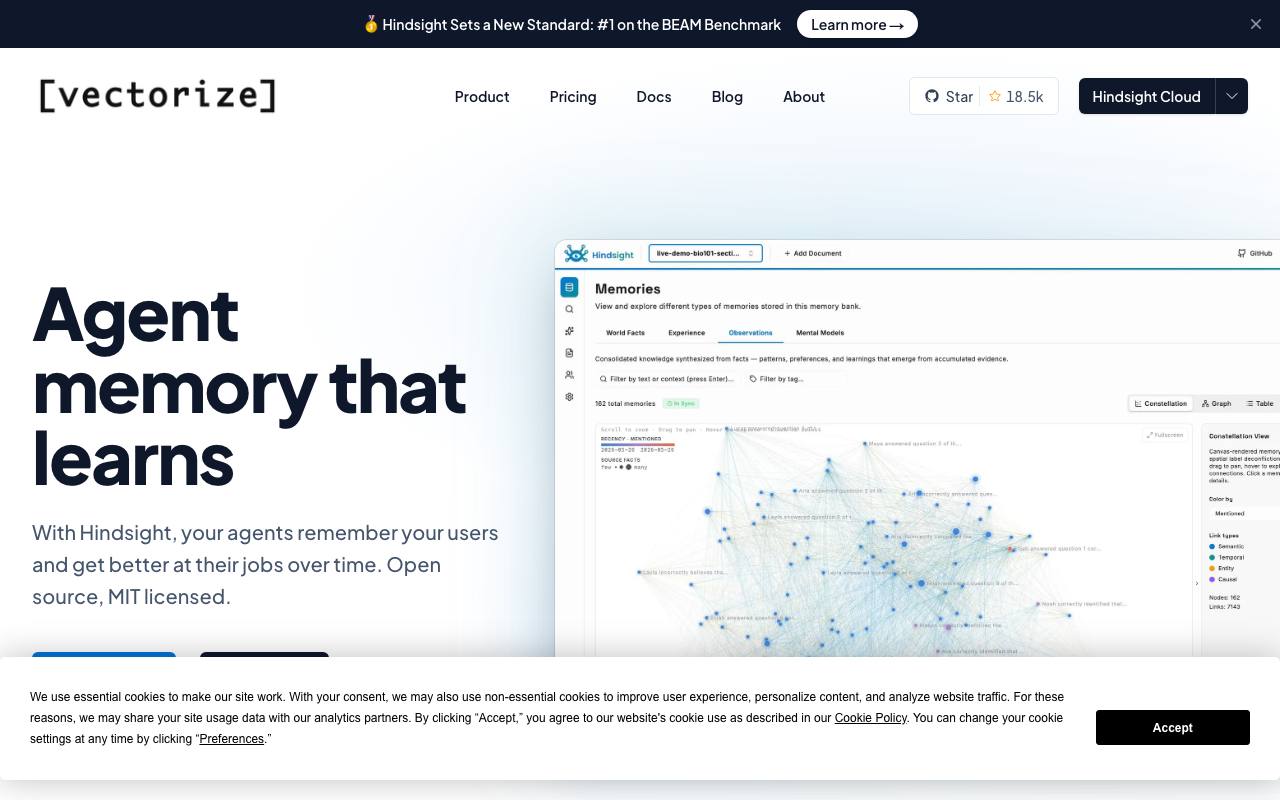Open the Docs page
This screenshot has width=1280, height=800.
click(x=654, y=96)
